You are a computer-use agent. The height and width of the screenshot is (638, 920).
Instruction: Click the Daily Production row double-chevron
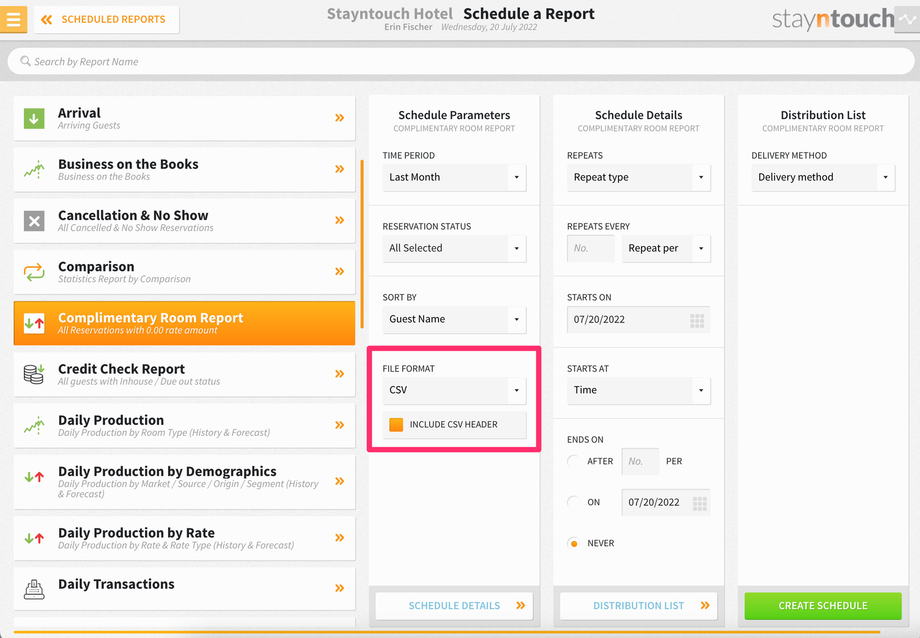[339, 425]
